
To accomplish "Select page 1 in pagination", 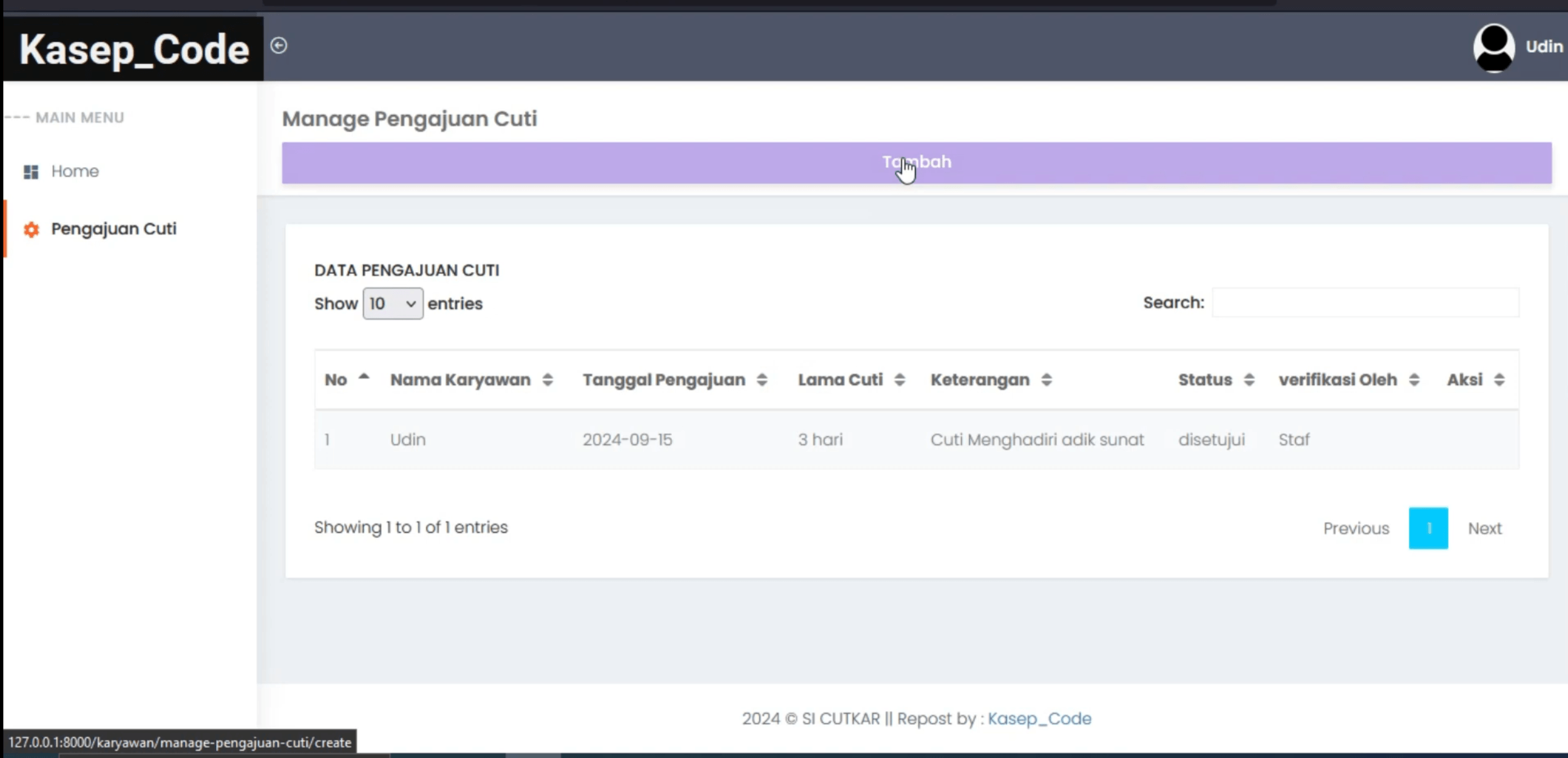I will click(1428, 528).
